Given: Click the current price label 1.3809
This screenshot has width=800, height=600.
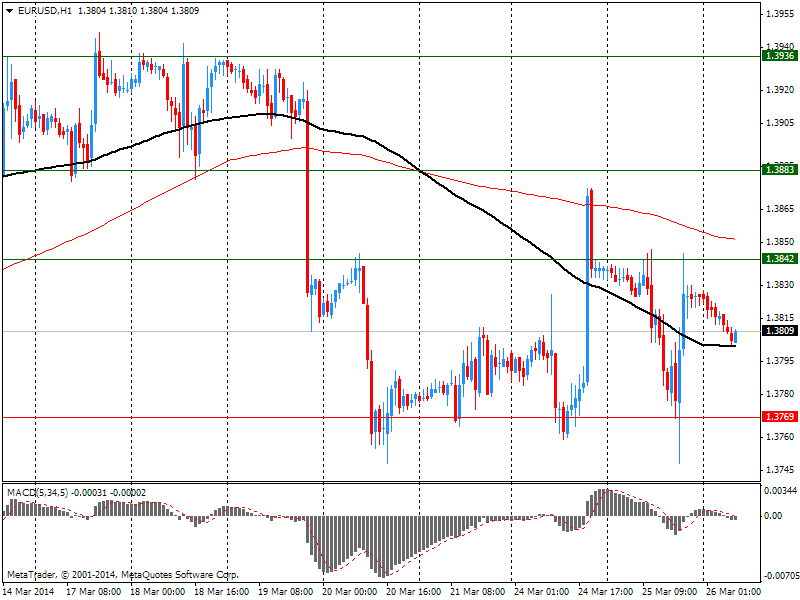Looking at the screenshot, I should pos(779,331).
